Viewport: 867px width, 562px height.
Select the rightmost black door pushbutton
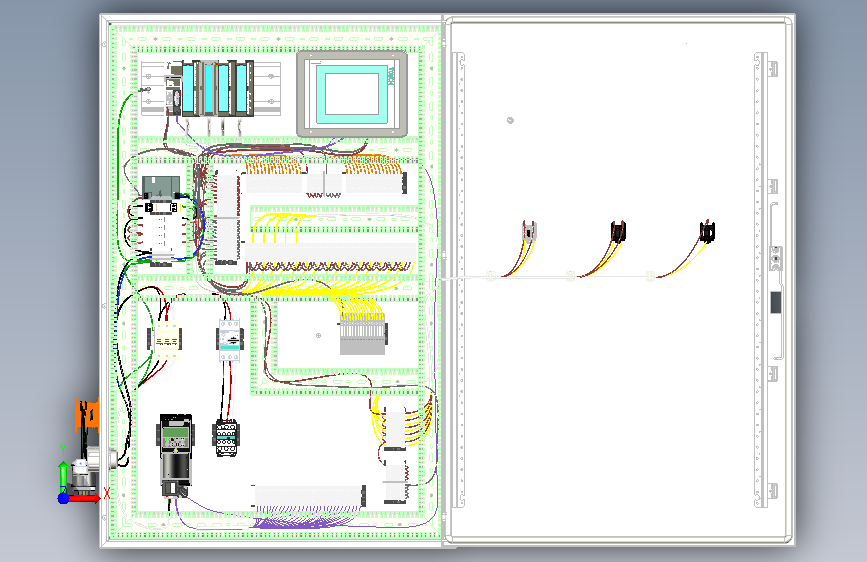tap(707, 231)
